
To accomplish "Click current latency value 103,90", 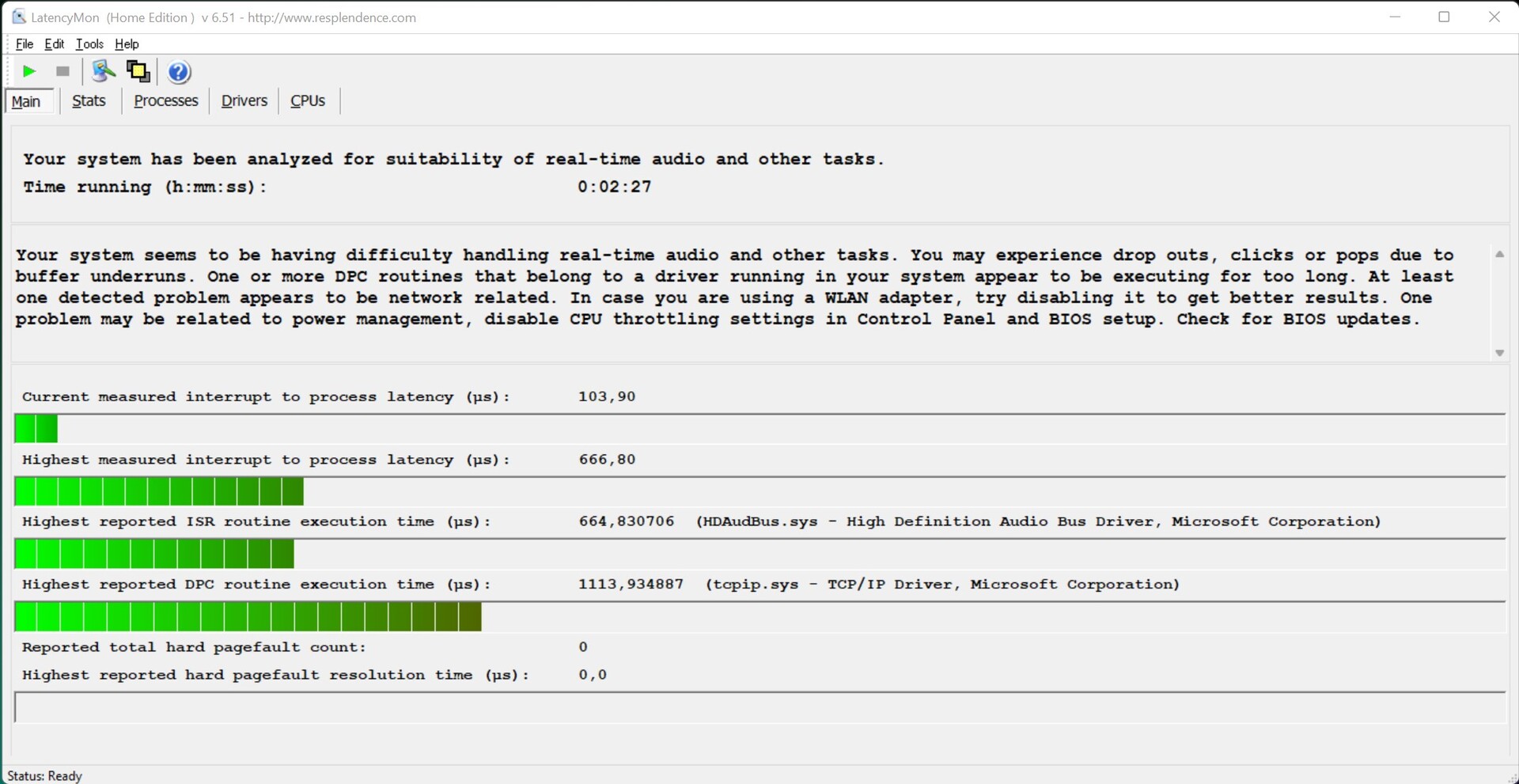I will 607,396.
